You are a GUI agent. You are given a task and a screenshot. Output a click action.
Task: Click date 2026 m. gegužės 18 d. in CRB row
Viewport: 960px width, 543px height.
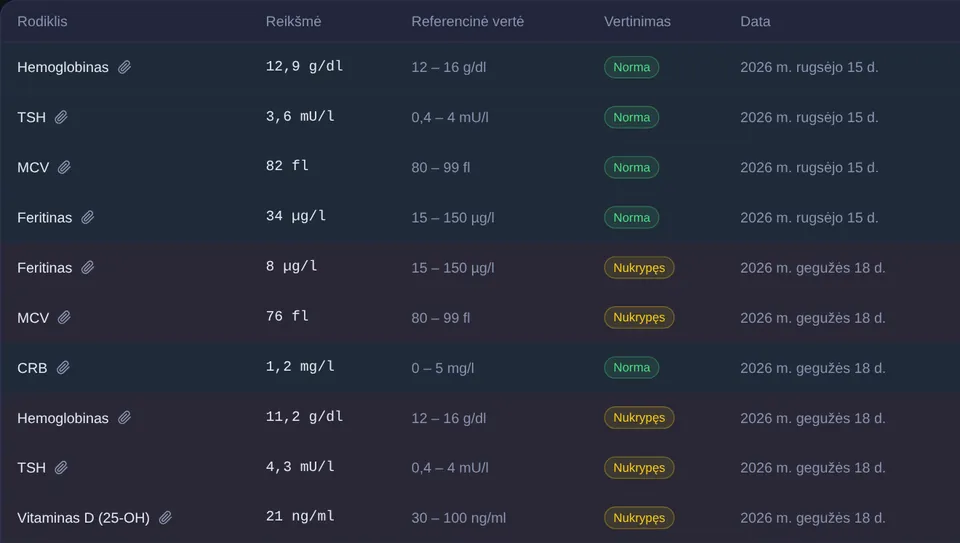pyautogui.click(x=813, y=369)
